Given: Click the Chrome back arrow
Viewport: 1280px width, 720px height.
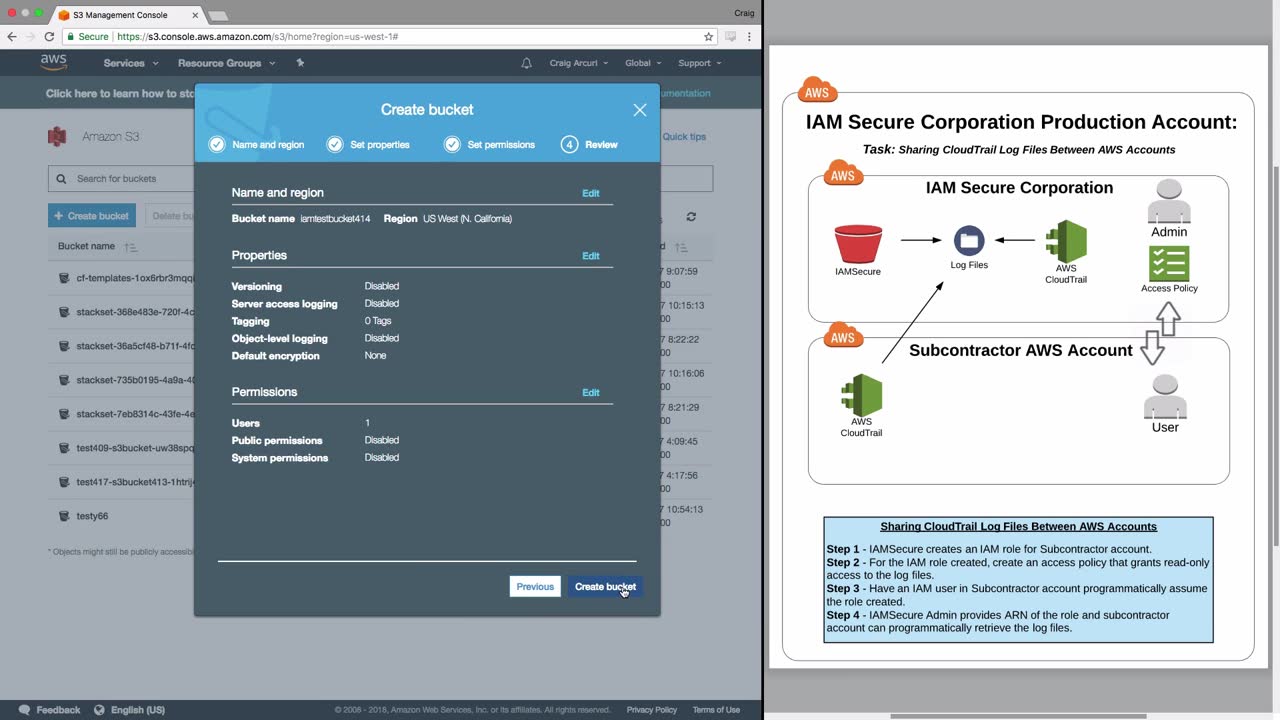Looking at the screenshot, I should [12, 36].
